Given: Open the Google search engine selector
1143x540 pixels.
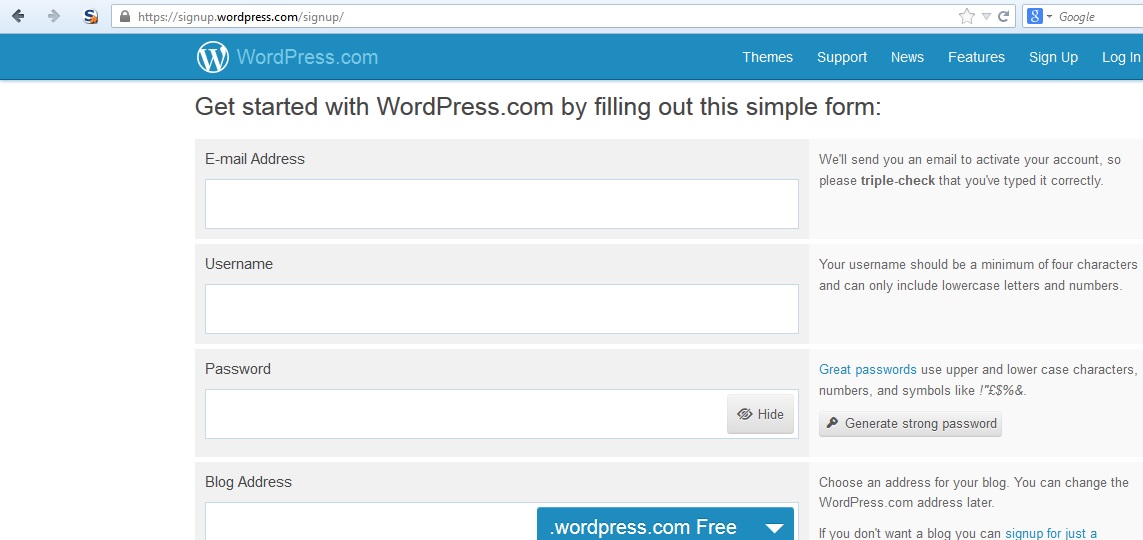Looking at the screenshot, I should click(x=1040, y=16).
